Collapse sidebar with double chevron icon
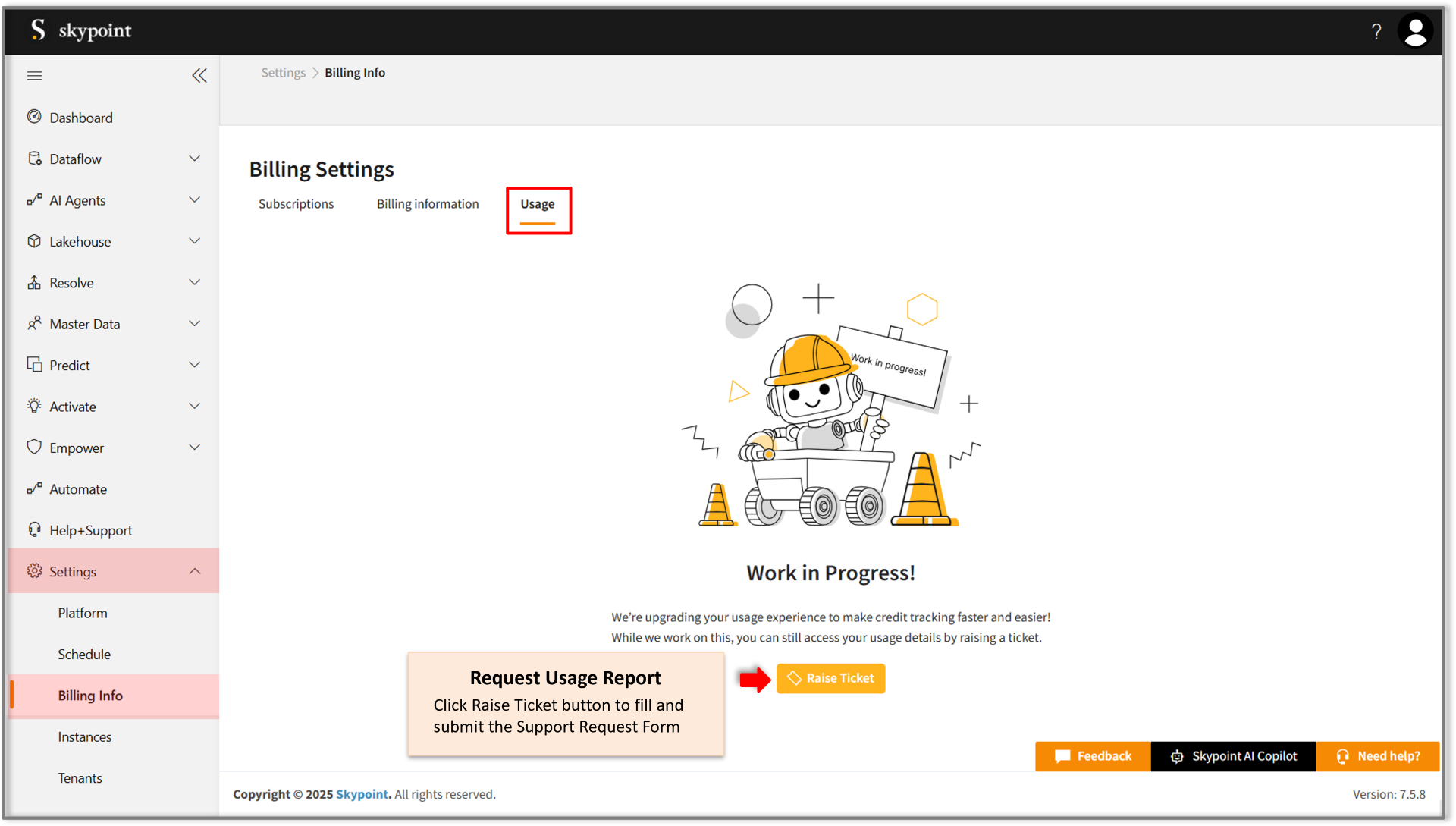The width and height of the screenshot is (1456, 826). point(199,76)
